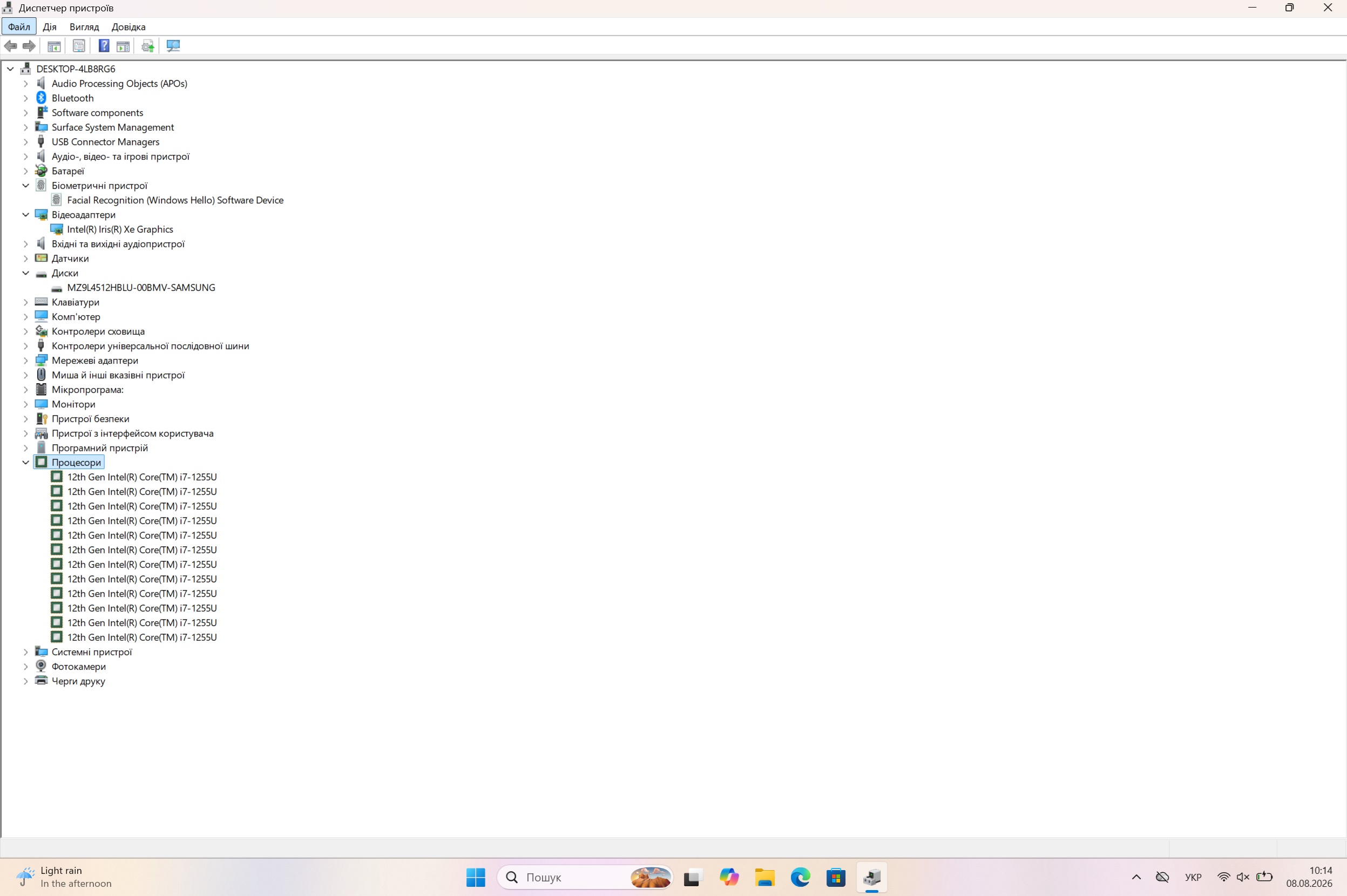Open Properties from the toolbar icon

point(79,46)
